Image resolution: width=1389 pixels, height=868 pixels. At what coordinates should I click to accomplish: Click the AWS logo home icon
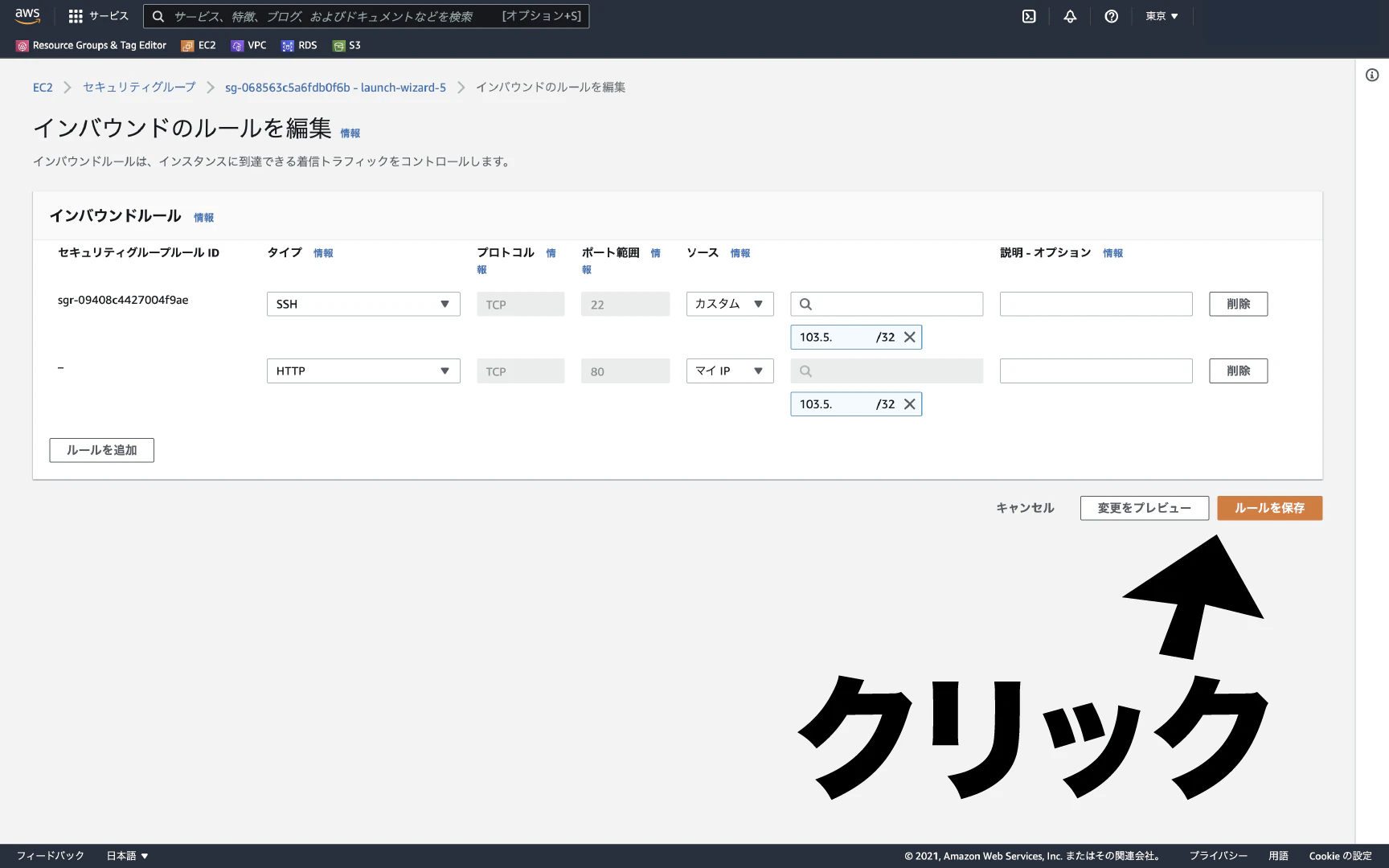pyautogui.click(x=27, y=16)
